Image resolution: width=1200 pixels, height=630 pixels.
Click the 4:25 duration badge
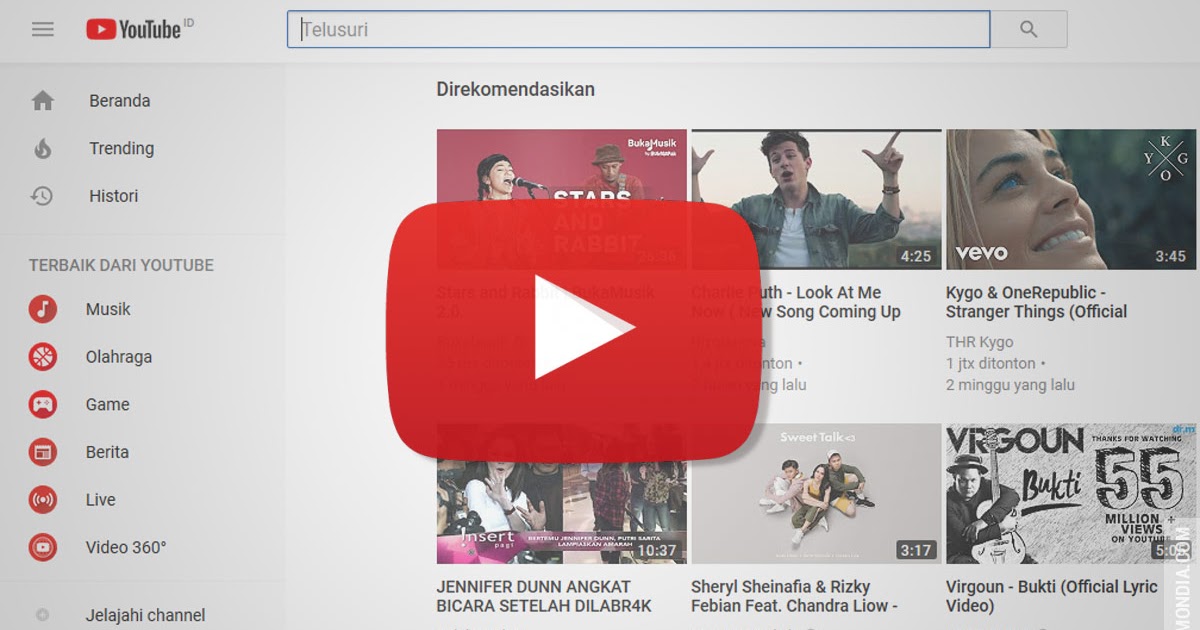pos(915,256)
